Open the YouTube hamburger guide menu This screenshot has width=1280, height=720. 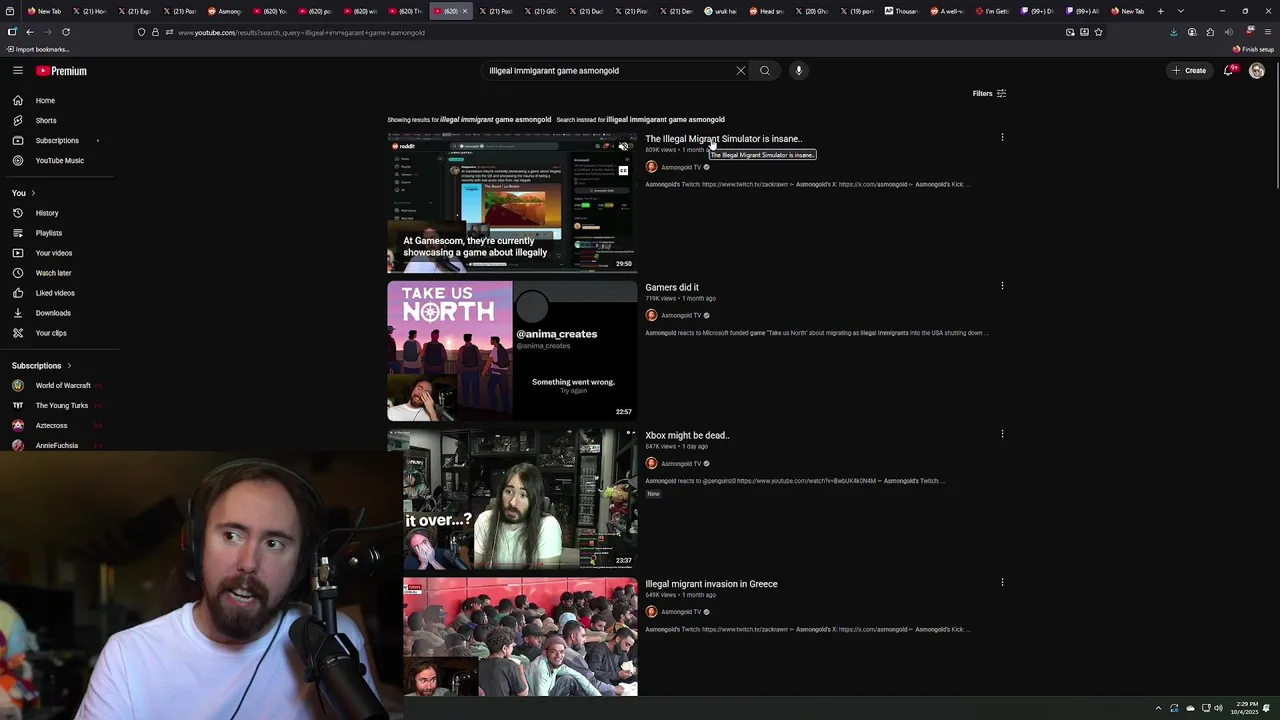point(17,71)
